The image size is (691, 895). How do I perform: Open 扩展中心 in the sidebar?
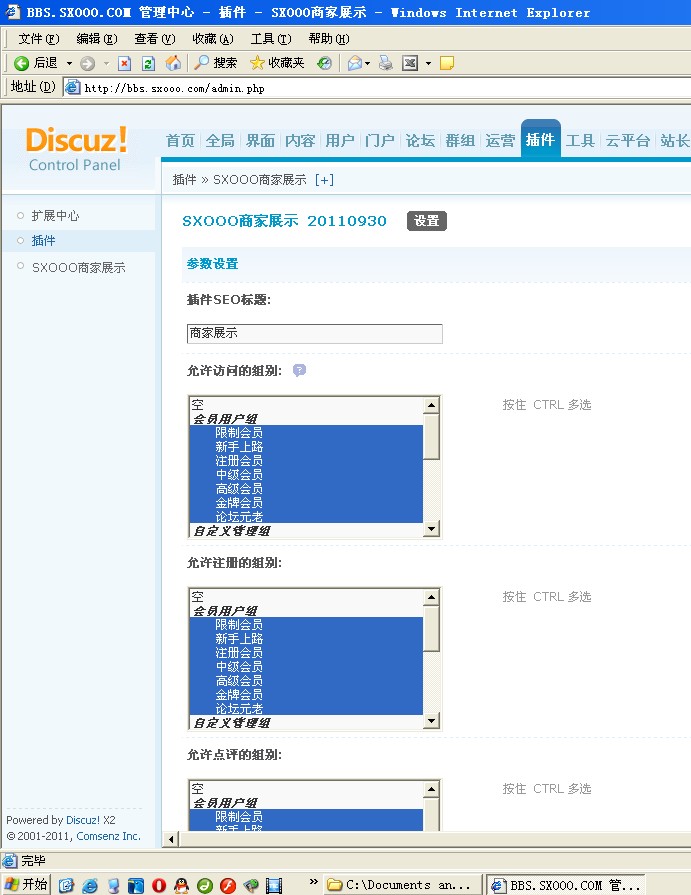point(55,216)
